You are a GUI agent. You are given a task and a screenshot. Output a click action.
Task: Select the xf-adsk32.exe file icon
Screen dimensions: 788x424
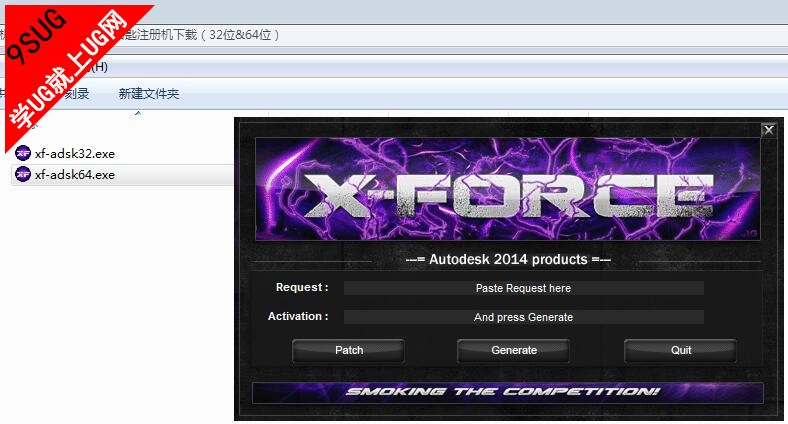pyautogui.click(x=23, y=153)
